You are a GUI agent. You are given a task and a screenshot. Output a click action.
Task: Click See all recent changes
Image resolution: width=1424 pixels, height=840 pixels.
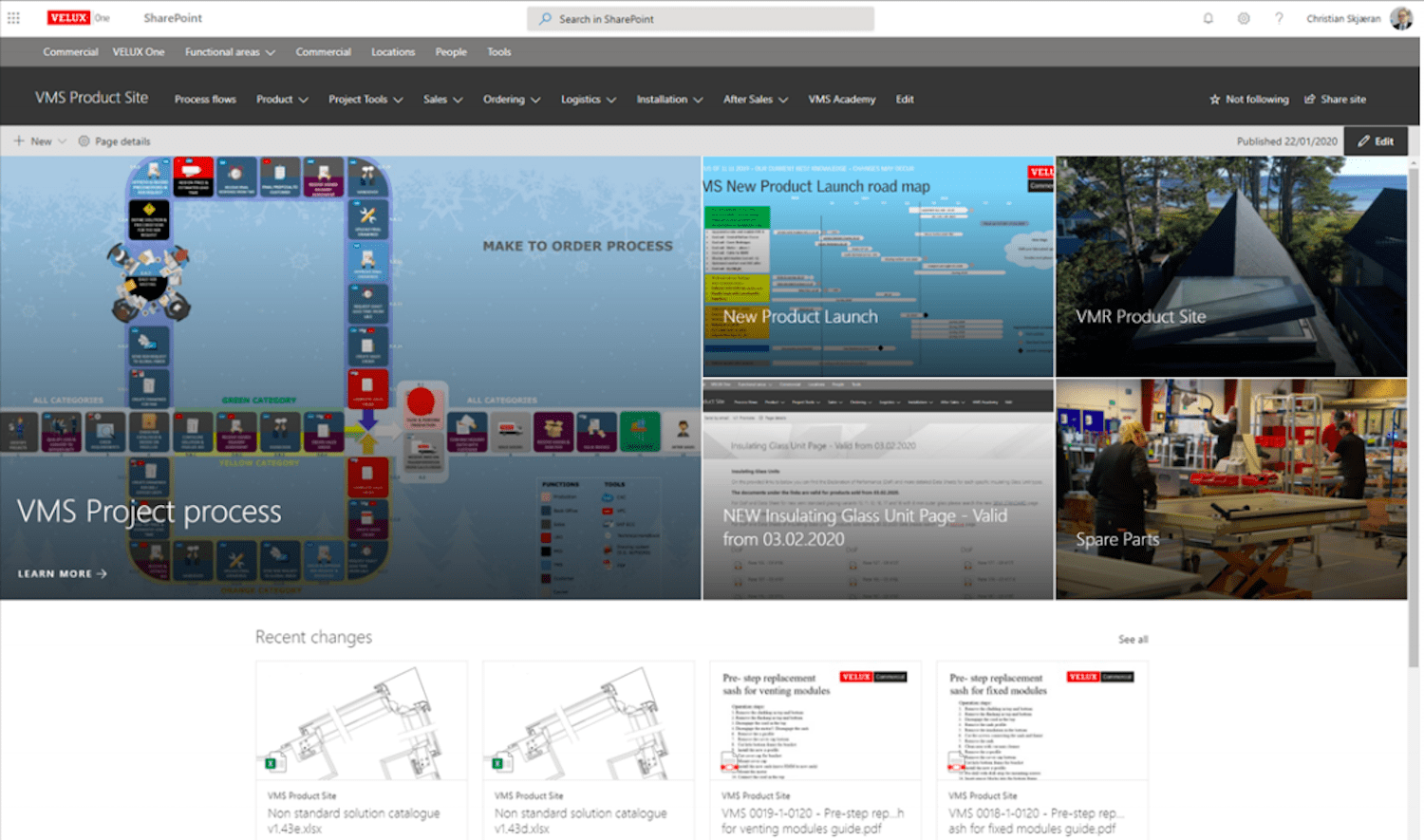click(1133, 640)
